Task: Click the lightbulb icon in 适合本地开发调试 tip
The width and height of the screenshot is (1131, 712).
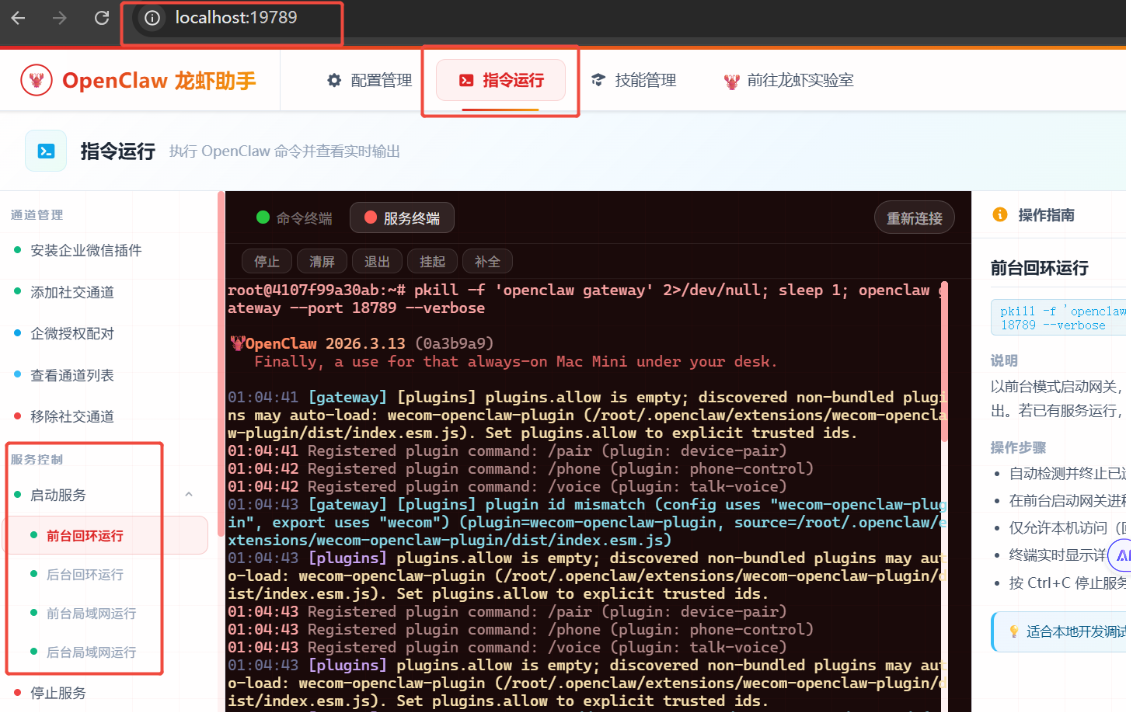Action: [1013, 631]
